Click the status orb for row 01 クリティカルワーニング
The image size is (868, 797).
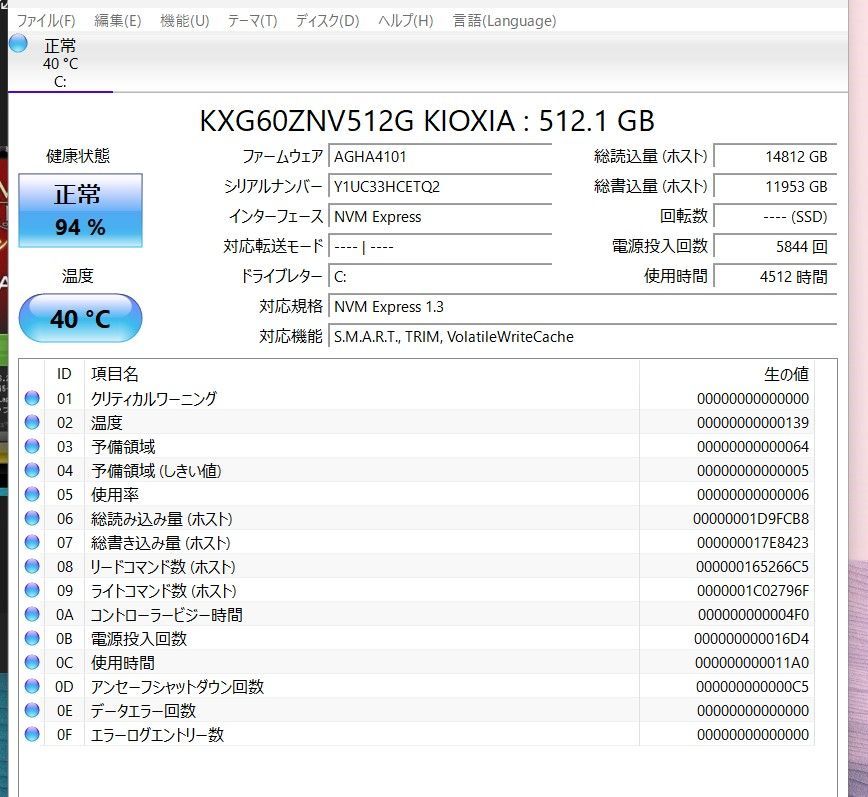[32, 398]
